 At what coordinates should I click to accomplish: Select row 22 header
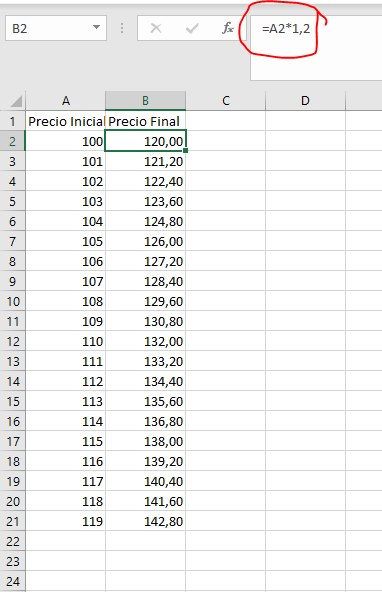12,541
